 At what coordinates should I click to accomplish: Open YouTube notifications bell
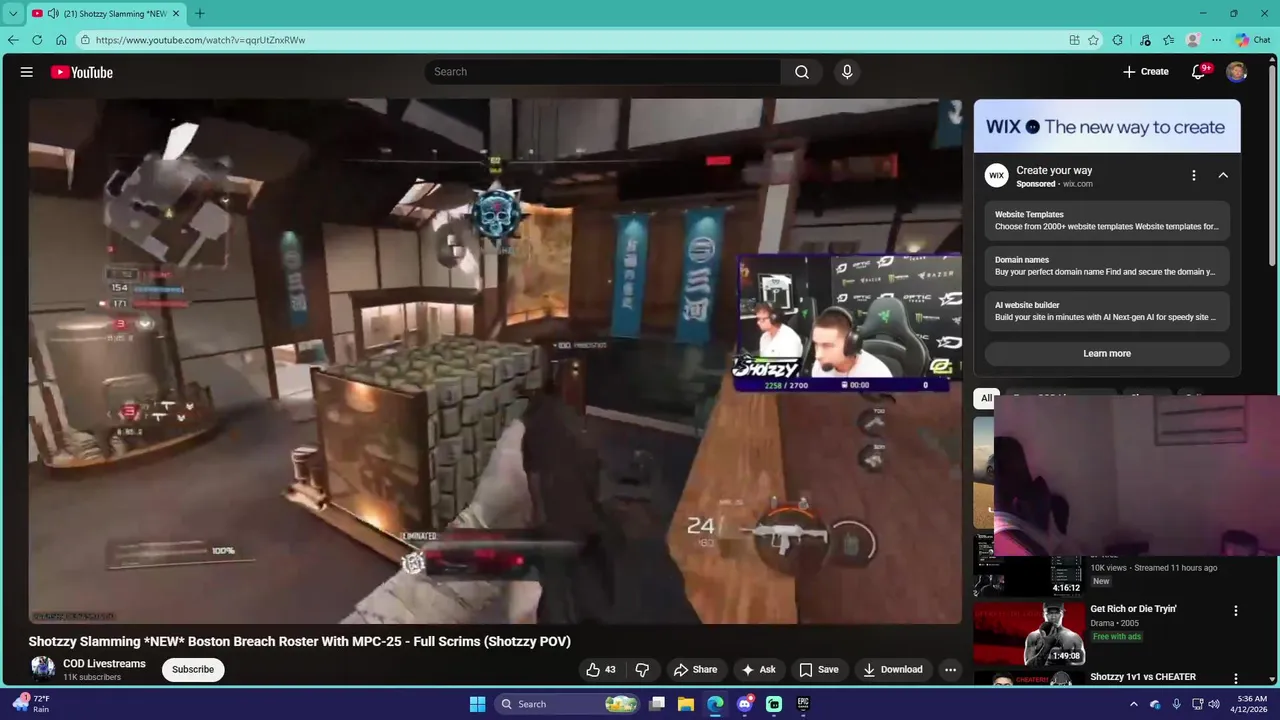point(1199,72)
